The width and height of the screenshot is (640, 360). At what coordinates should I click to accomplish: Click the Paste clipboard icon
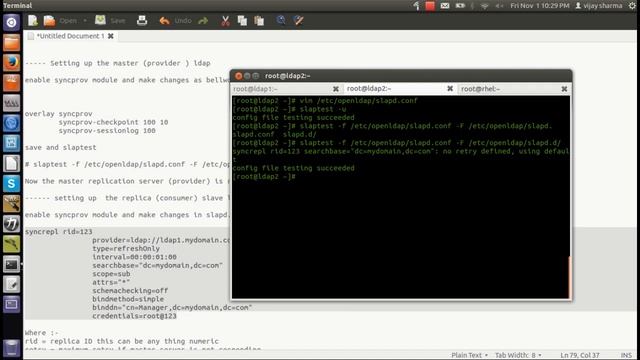259,20
